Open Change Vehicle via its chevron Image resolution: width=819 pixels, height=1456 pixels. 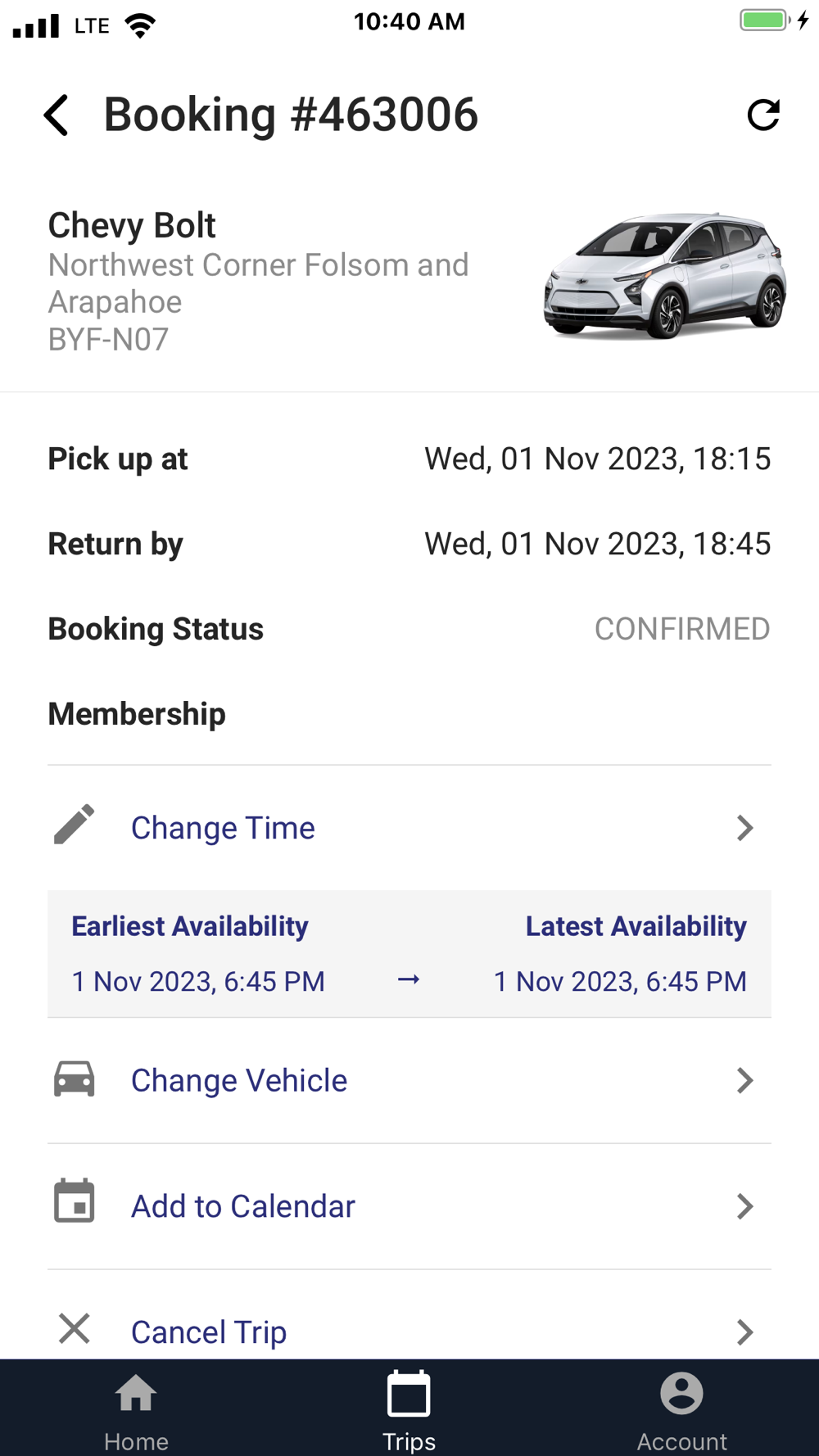744,1080
